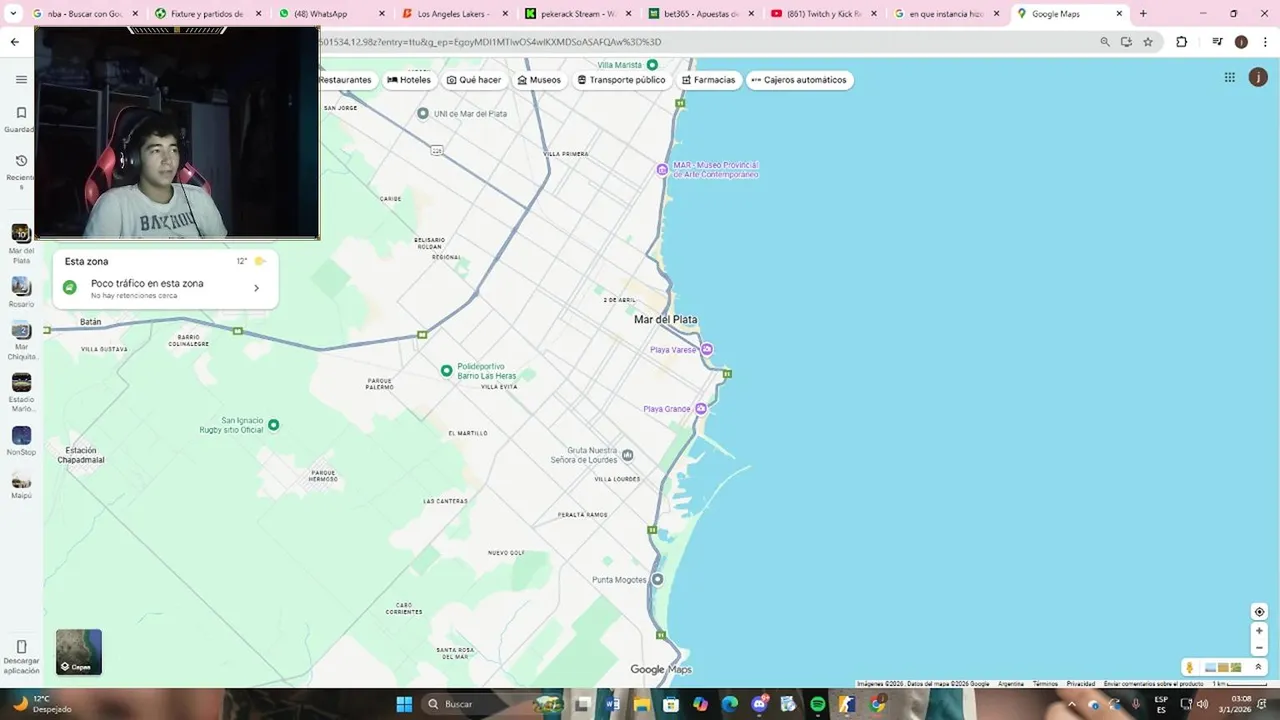Open the Recientes history icon
This screenshot has width=1280, height=720.
click(x=21, y=160)
